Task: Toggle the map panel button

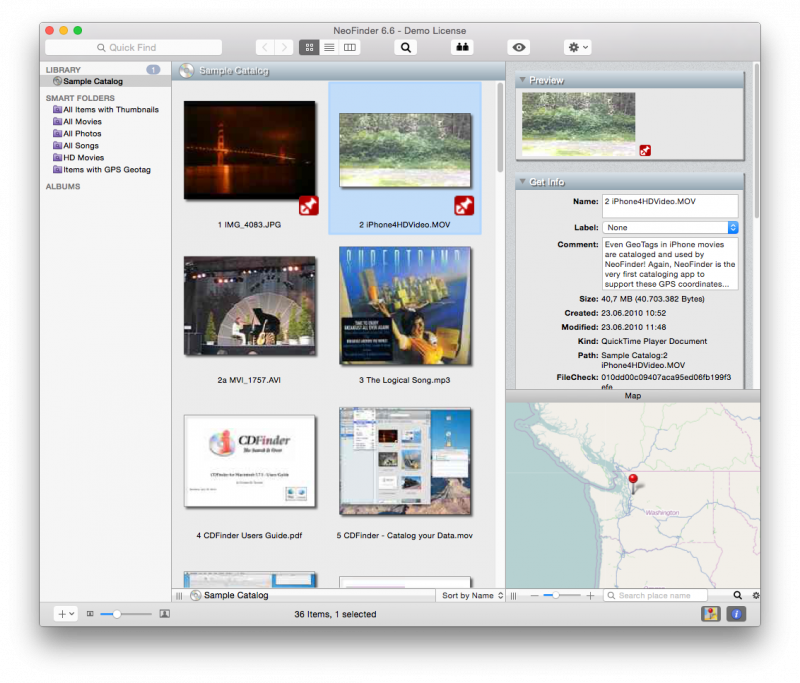Action: (711, 614)
